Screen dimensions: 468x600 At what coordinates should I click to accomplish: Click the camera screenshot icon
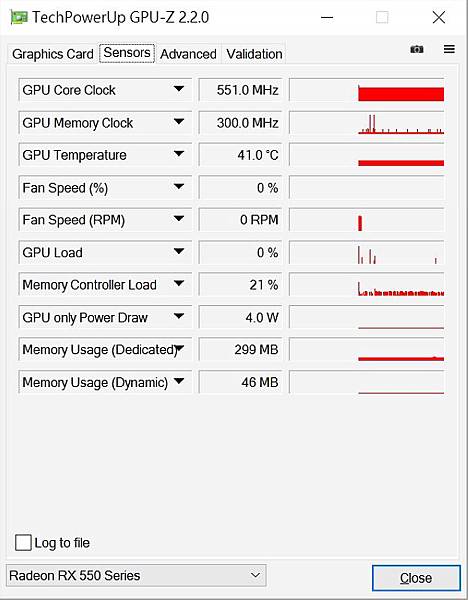pyautogui.click(x=417, y=49)
